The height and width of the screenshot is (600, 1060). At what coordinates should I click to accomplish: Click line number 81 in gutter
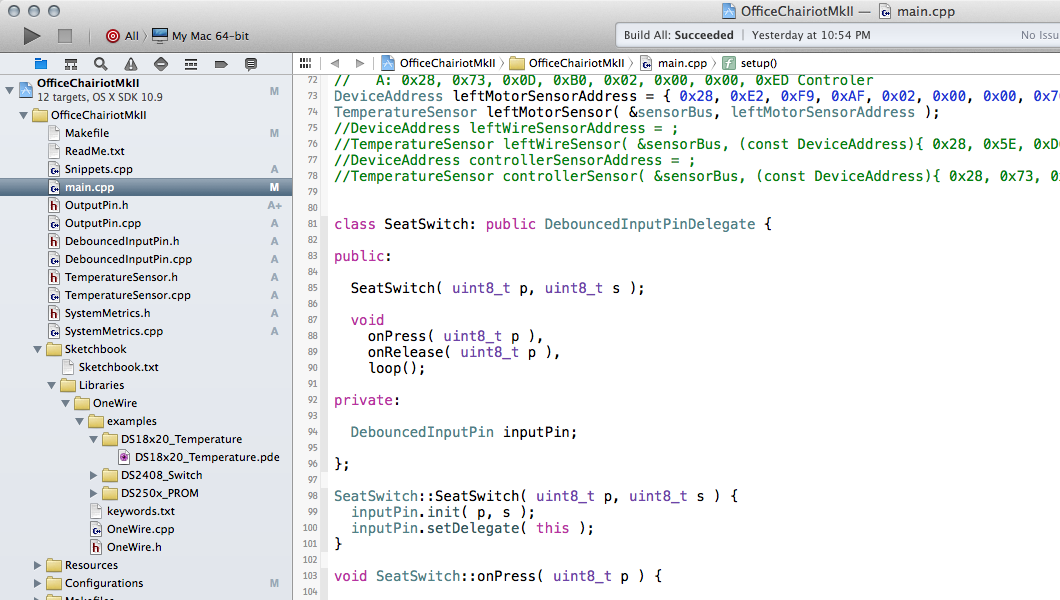pyautogui.click(x=312, y=224)
